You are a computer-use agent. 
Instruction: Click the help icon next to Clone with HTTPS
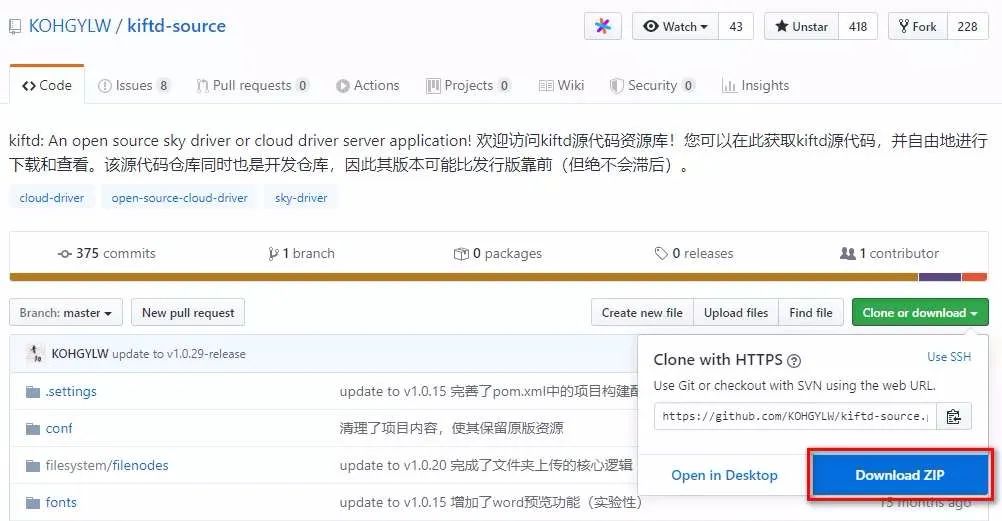[x=794, y=361]
